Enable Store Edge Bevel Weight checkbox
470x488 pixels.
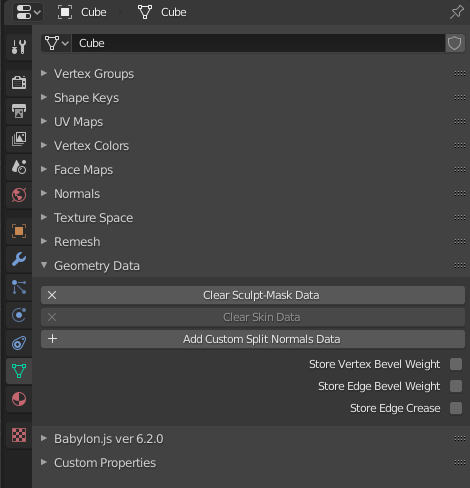[456, 386]
